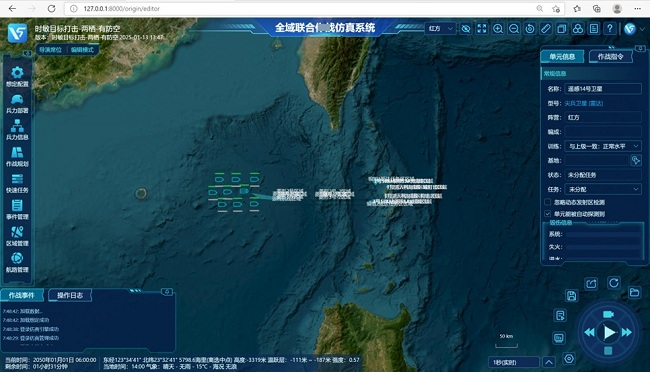The width and height of the screenshot is (650, 372).
Task: Click the 编辑模式 button
Action: (82, 50)
